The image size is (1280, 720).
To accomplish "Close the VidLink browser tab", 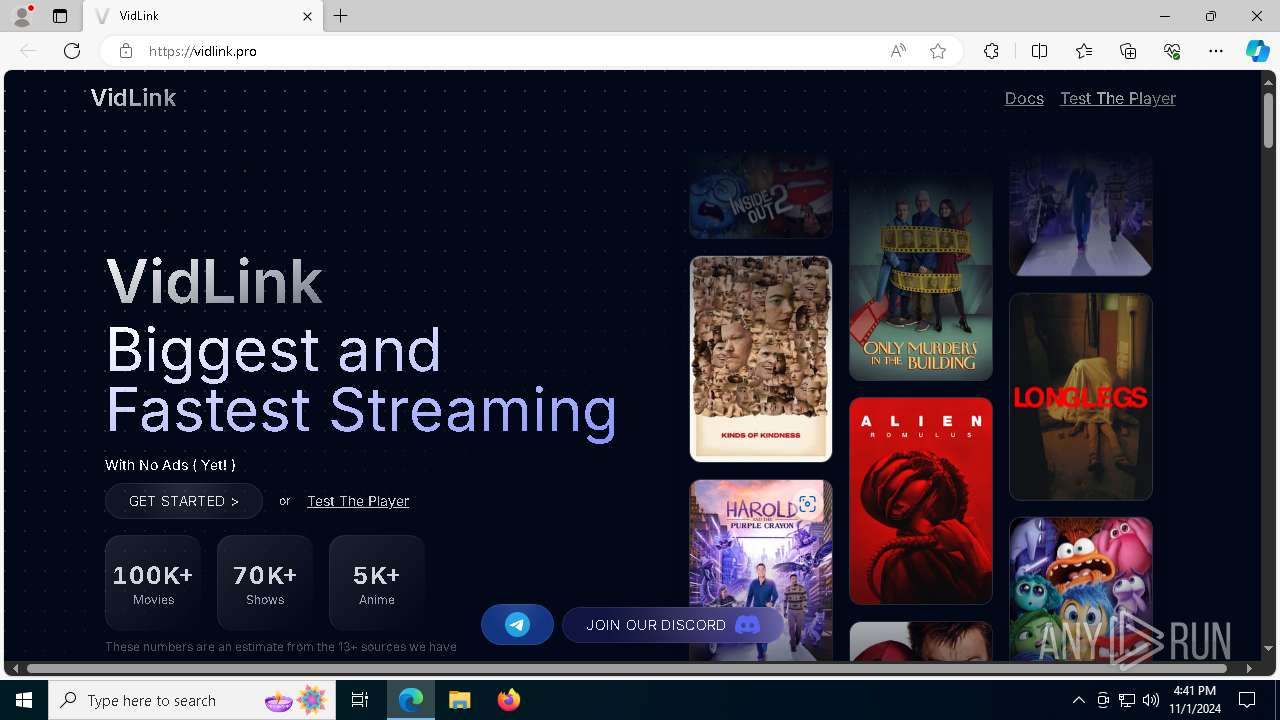I will coord(307,16).
